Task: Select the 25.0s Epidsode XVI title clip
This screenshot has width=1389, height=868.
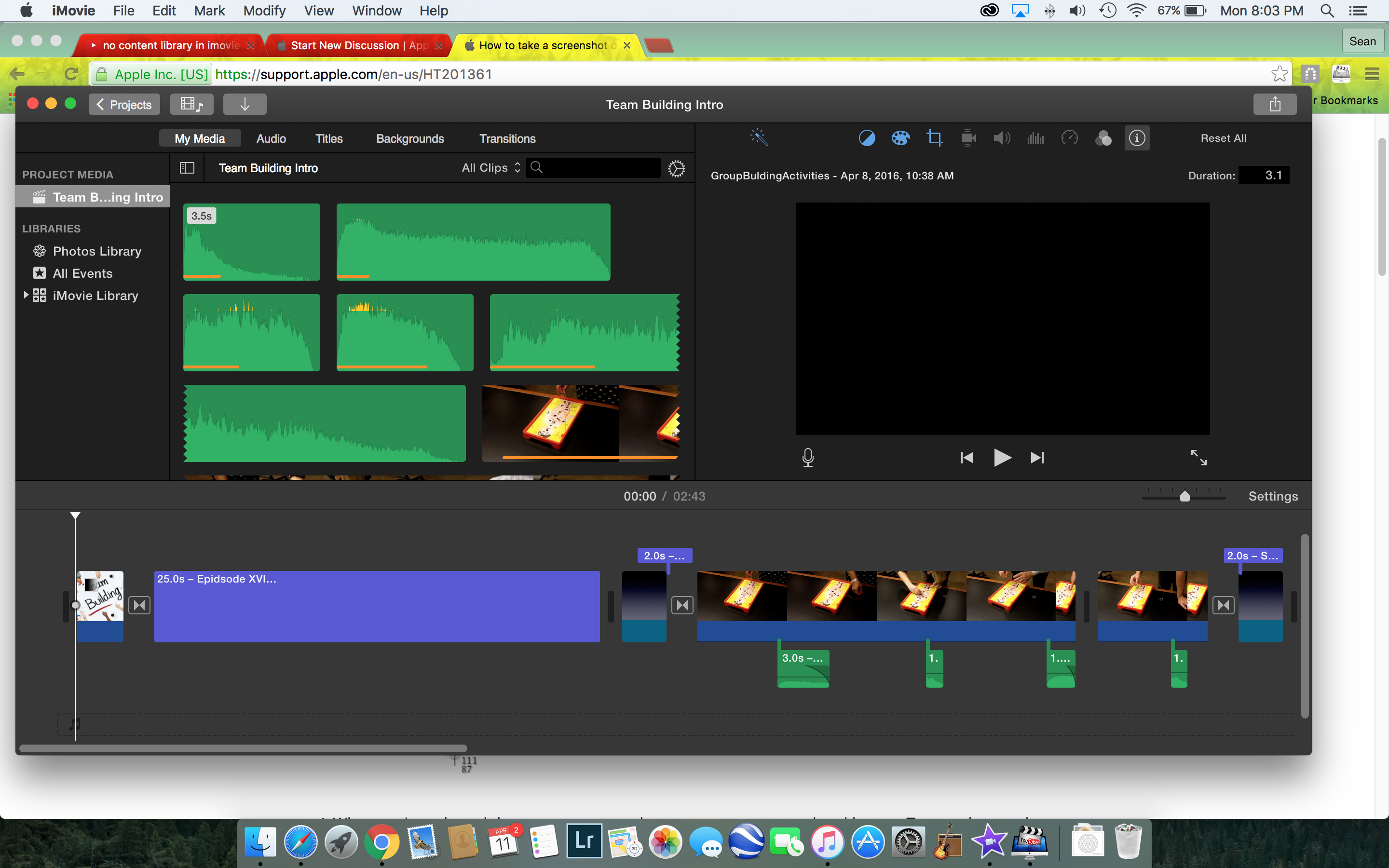Action: [377, 606]
